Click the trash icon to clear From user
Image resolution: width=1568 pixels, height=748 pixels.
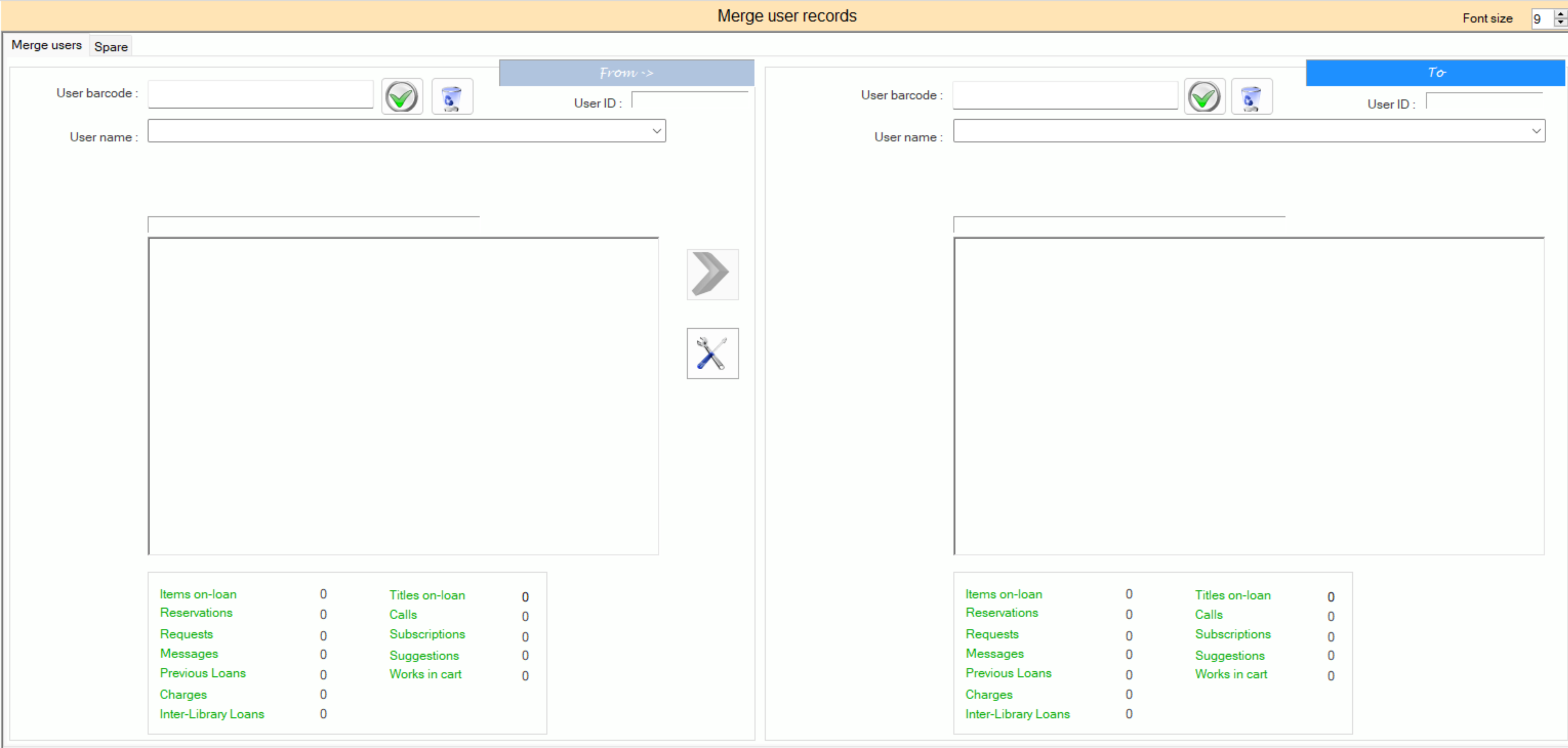point(451,96)
